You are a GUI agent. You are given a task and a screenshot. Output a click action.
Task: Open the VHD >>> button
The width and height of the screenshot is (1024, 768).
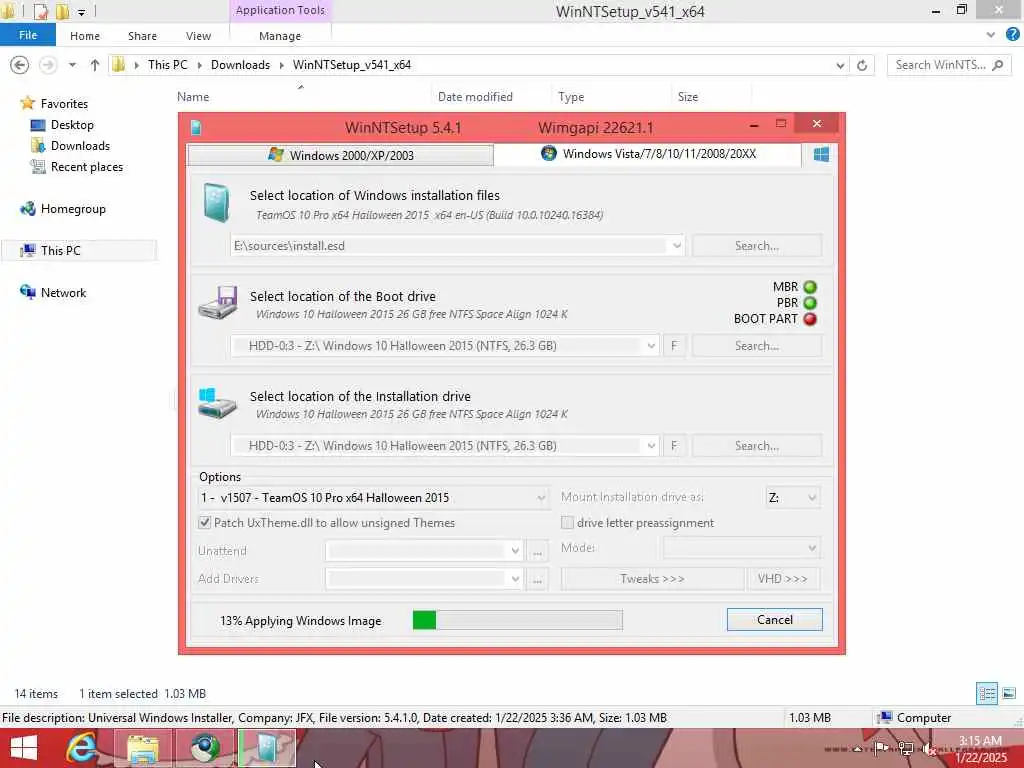coord(783,579)
